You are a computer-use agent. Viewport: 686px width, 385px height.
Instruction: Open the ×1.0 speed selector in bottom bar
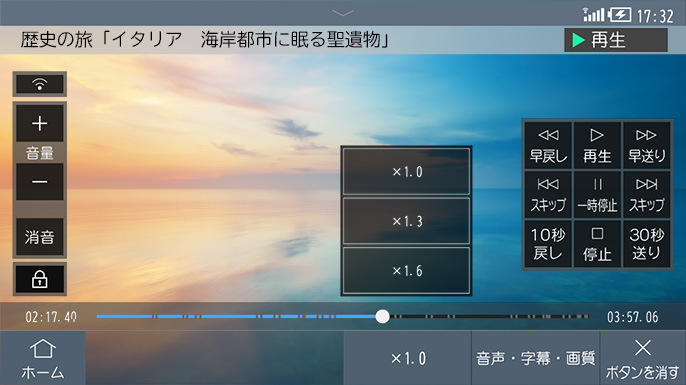[x=408, y=358]
